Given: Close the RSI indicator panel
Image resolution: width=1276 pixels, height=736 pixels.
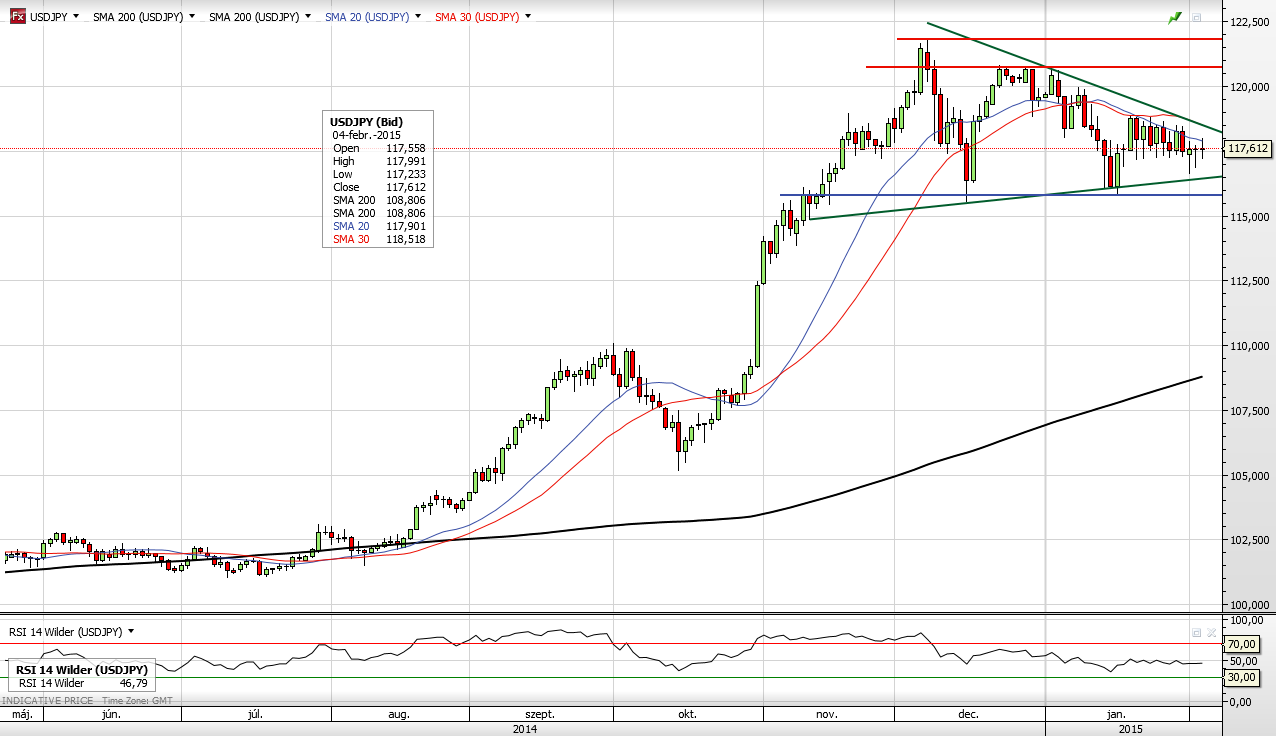Looking at the screenshot, I should click(1211, 632).
